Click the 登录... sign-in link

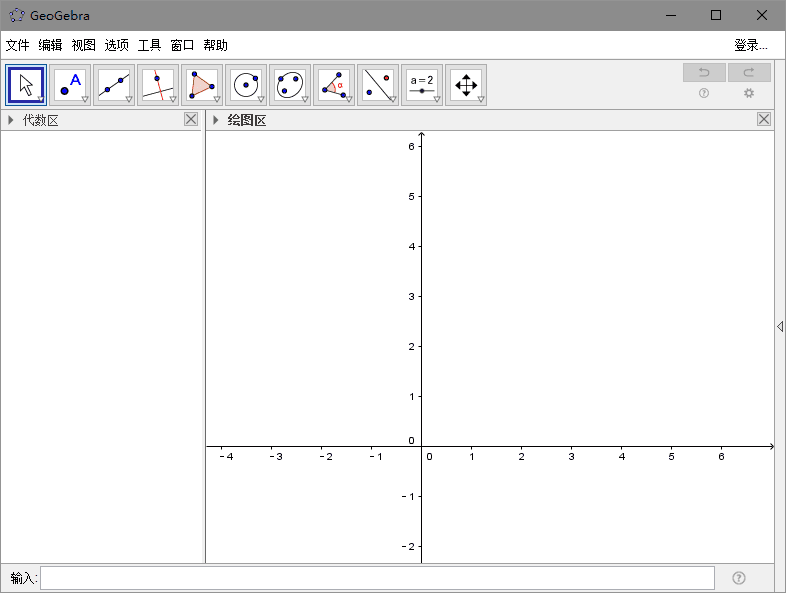click(750, 45)
